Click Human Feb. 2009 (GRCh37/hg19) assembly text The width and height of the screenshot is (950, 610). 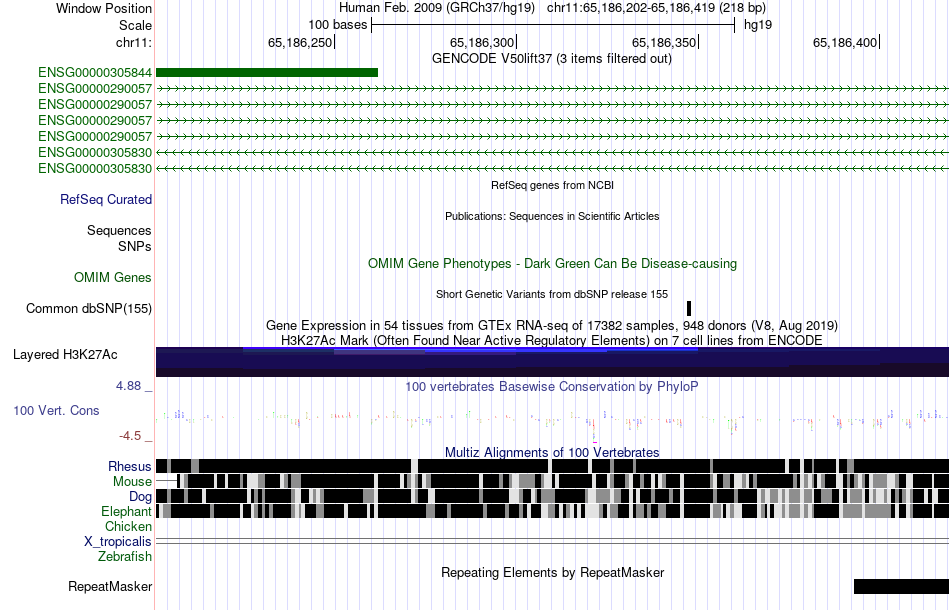(x=437, y=8)
